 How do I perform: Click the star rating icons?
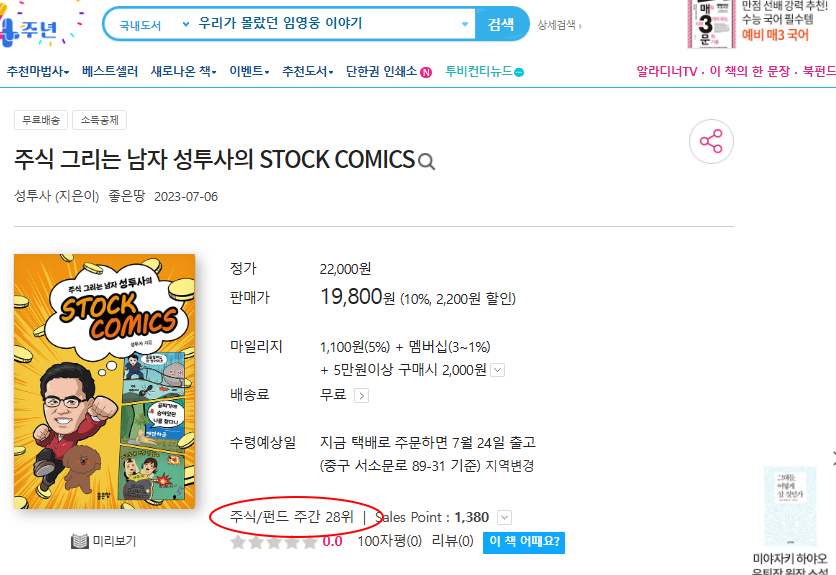coord(274,542)
